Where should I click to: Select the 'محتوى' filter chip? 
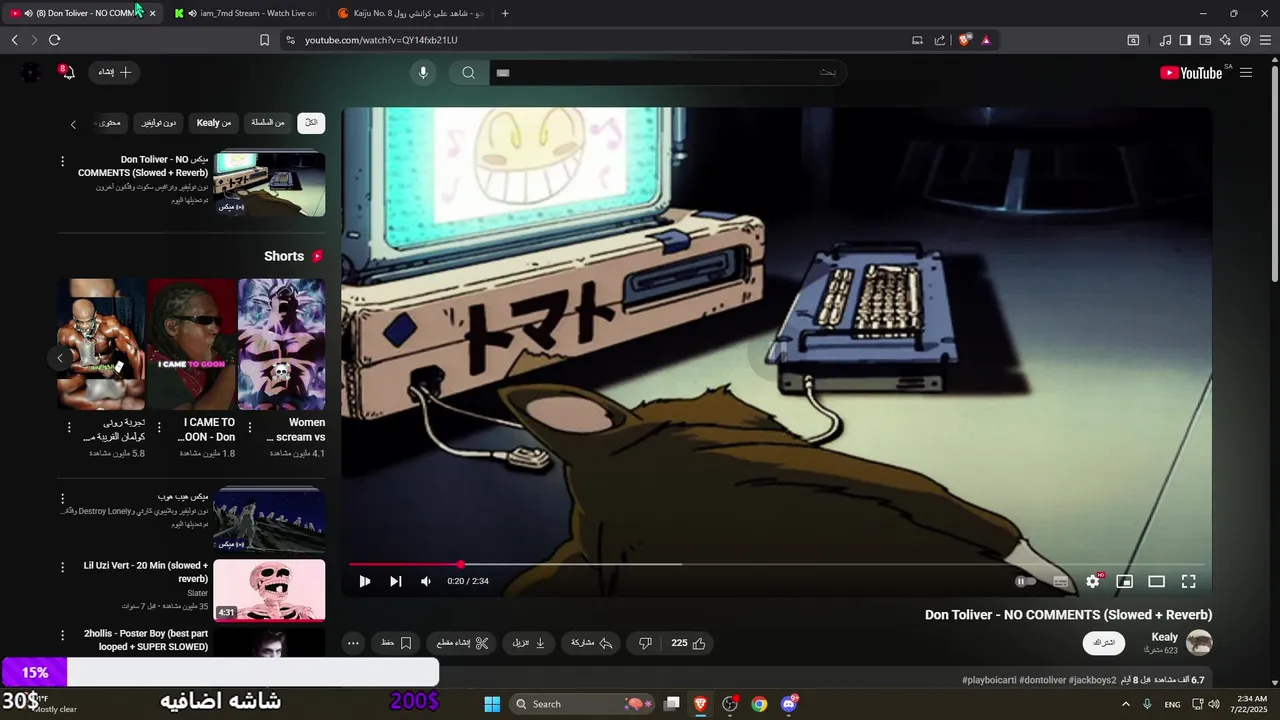(108, 122)
